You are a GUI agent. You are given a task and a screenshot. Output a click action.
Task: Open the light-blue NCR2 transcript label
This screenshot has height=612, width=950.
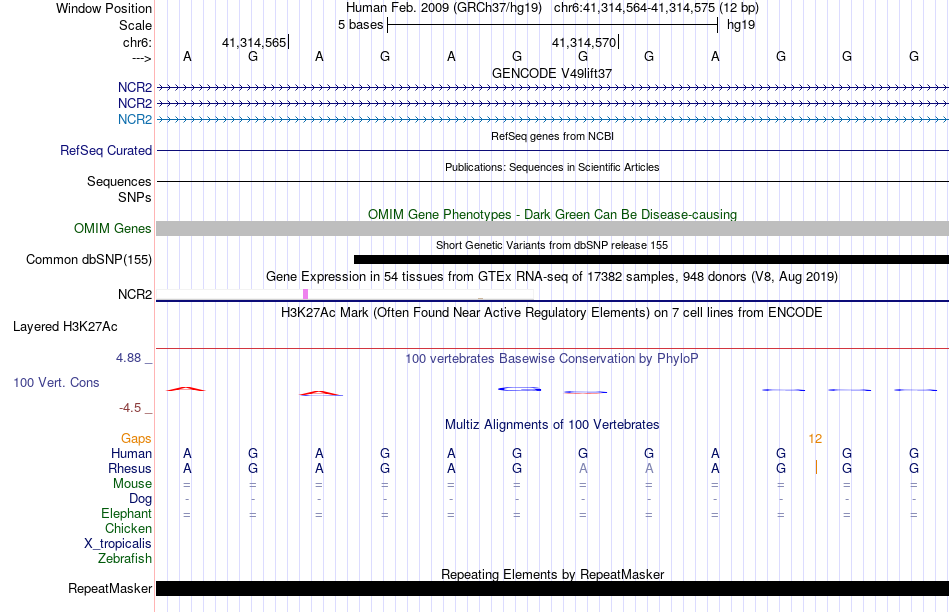coord(135,119)
